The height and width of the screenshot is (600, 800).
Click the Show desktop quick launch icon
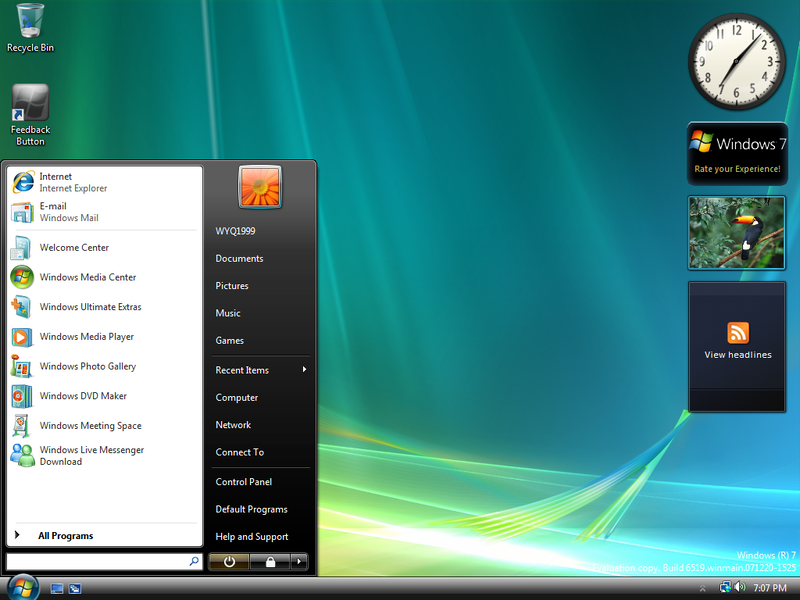[x=56, y=590]
